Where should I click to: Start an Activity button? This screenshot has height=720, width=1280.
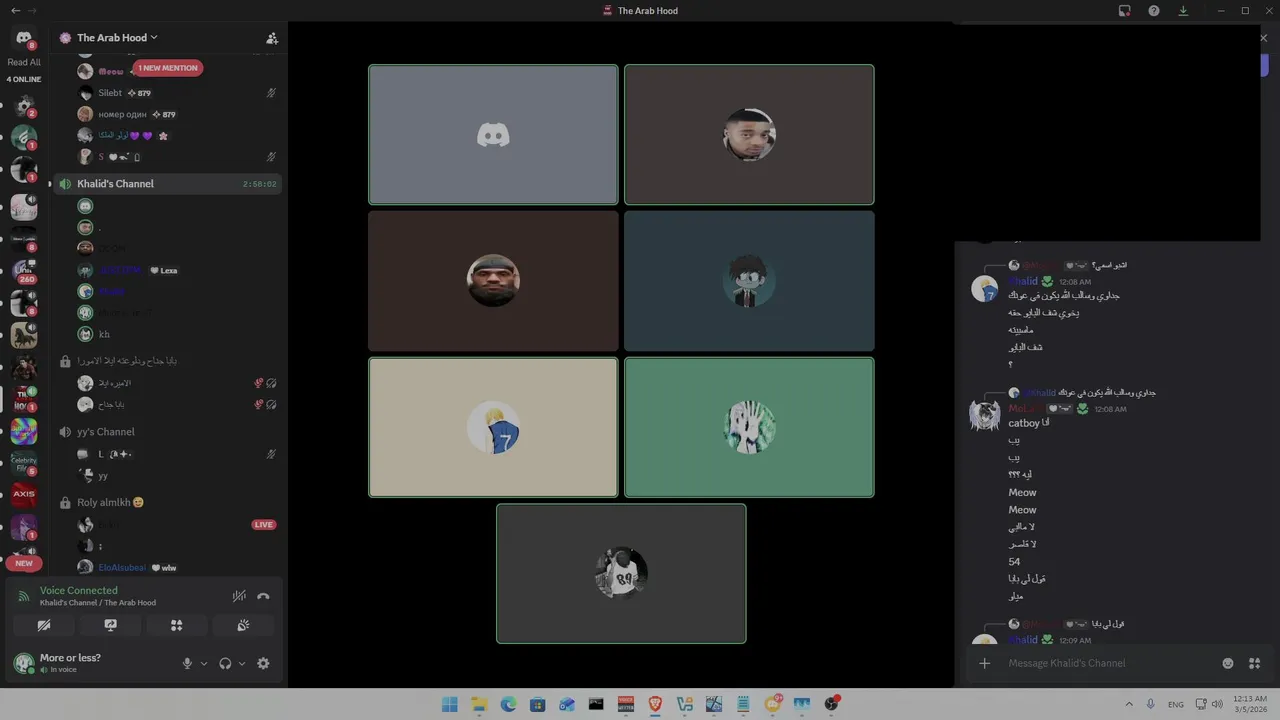[176, 625]
